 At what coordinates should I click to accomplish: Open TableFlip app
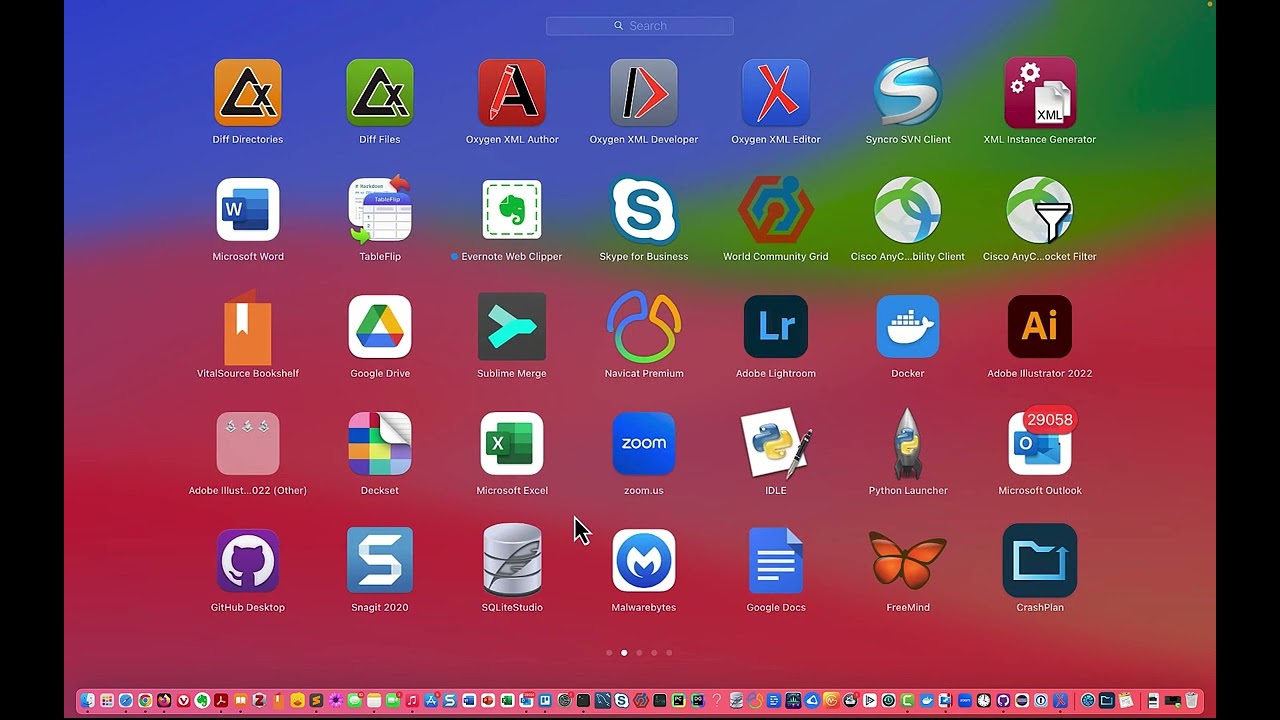(x=380, y=210)
